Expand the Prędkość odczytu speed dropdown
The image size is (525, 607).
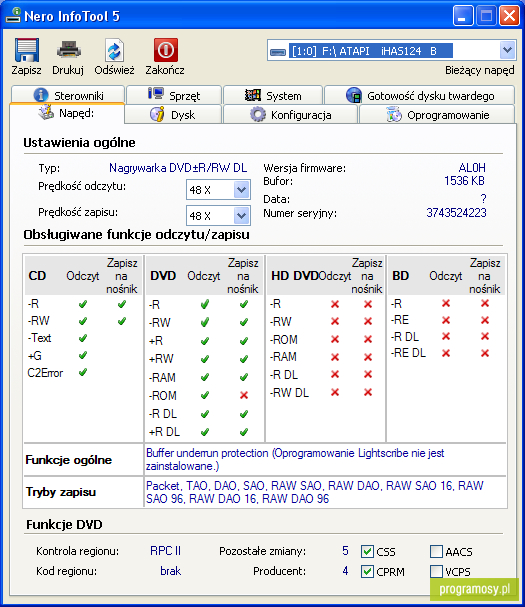coord(242,190)
